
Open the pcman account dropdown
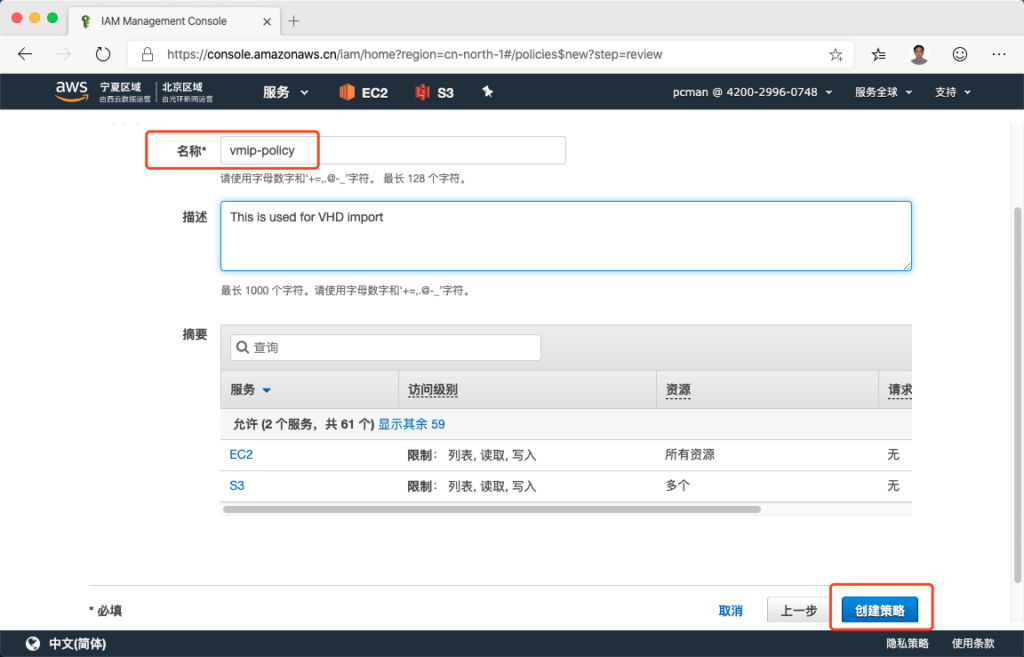tap(752, 92)
